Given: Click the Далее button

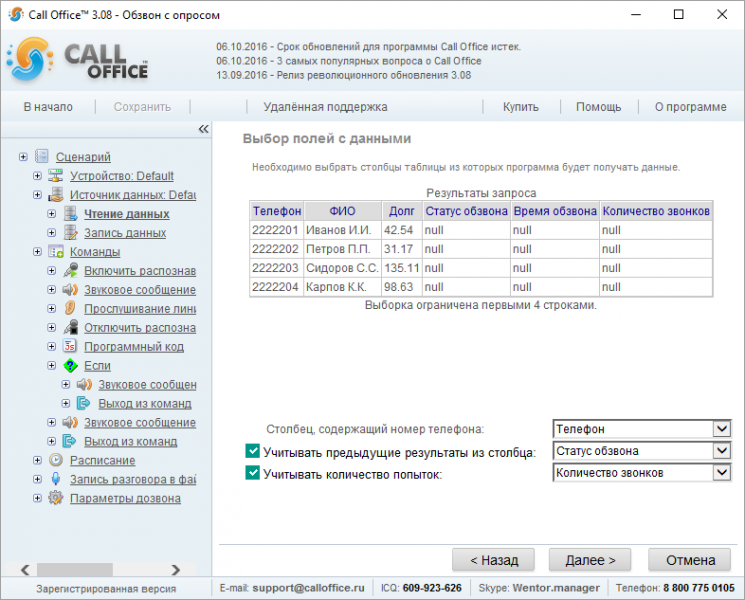Looking at the screenshot, I should click(x=590, y=560).
